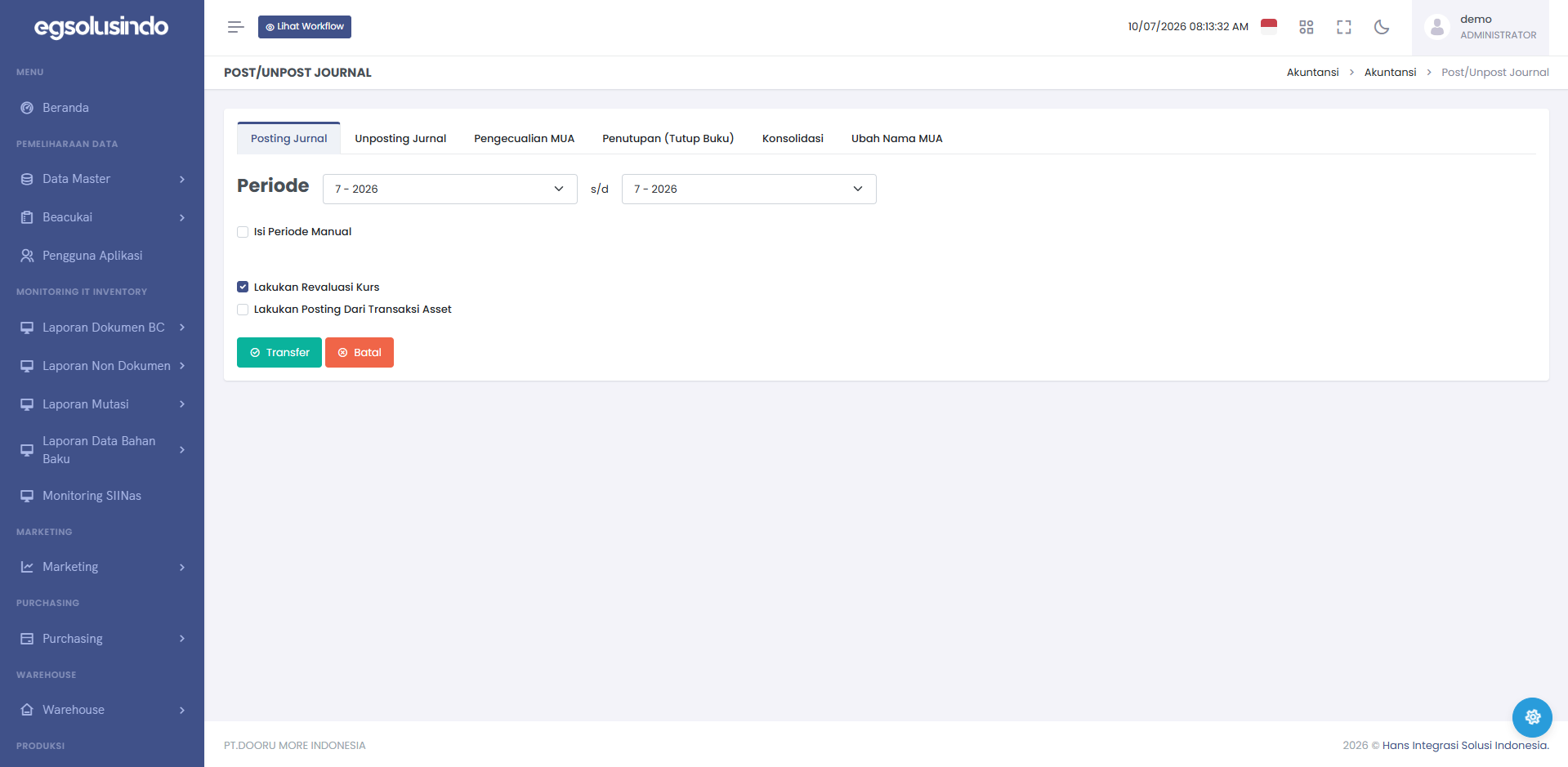
Task: Go to the Konsolidasi tab
Action: [x=793, y=139]
